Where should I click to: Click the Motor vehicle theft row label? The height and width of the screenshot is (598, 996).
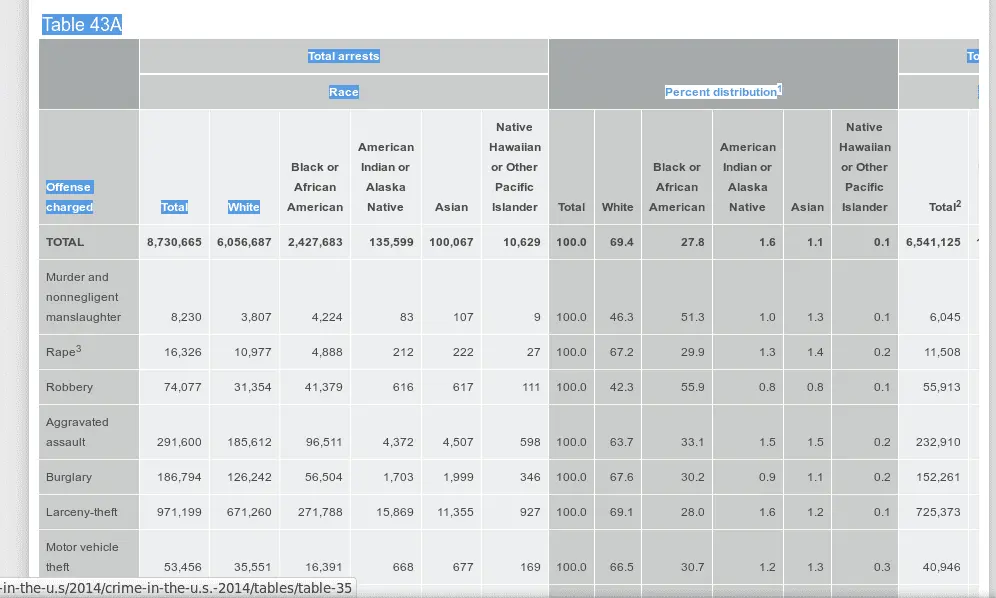[x=82, y=557]
